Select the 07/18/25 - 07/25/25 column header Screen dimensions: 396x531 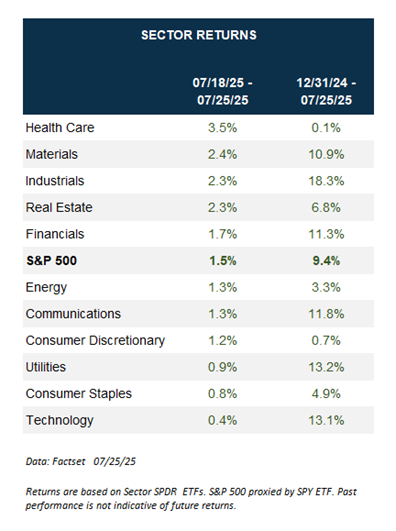click(223, 91)
